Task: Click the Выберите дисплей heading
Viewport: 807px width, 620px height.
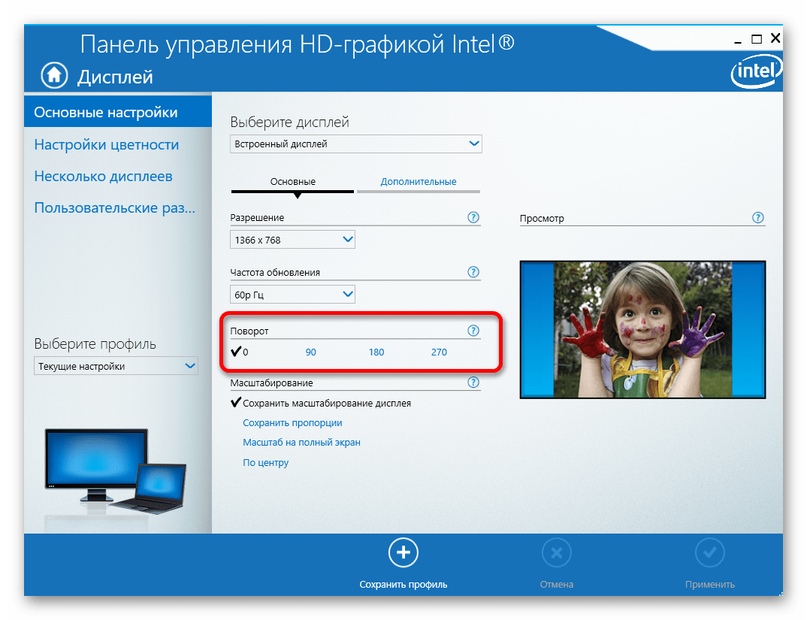Action: 289,122
